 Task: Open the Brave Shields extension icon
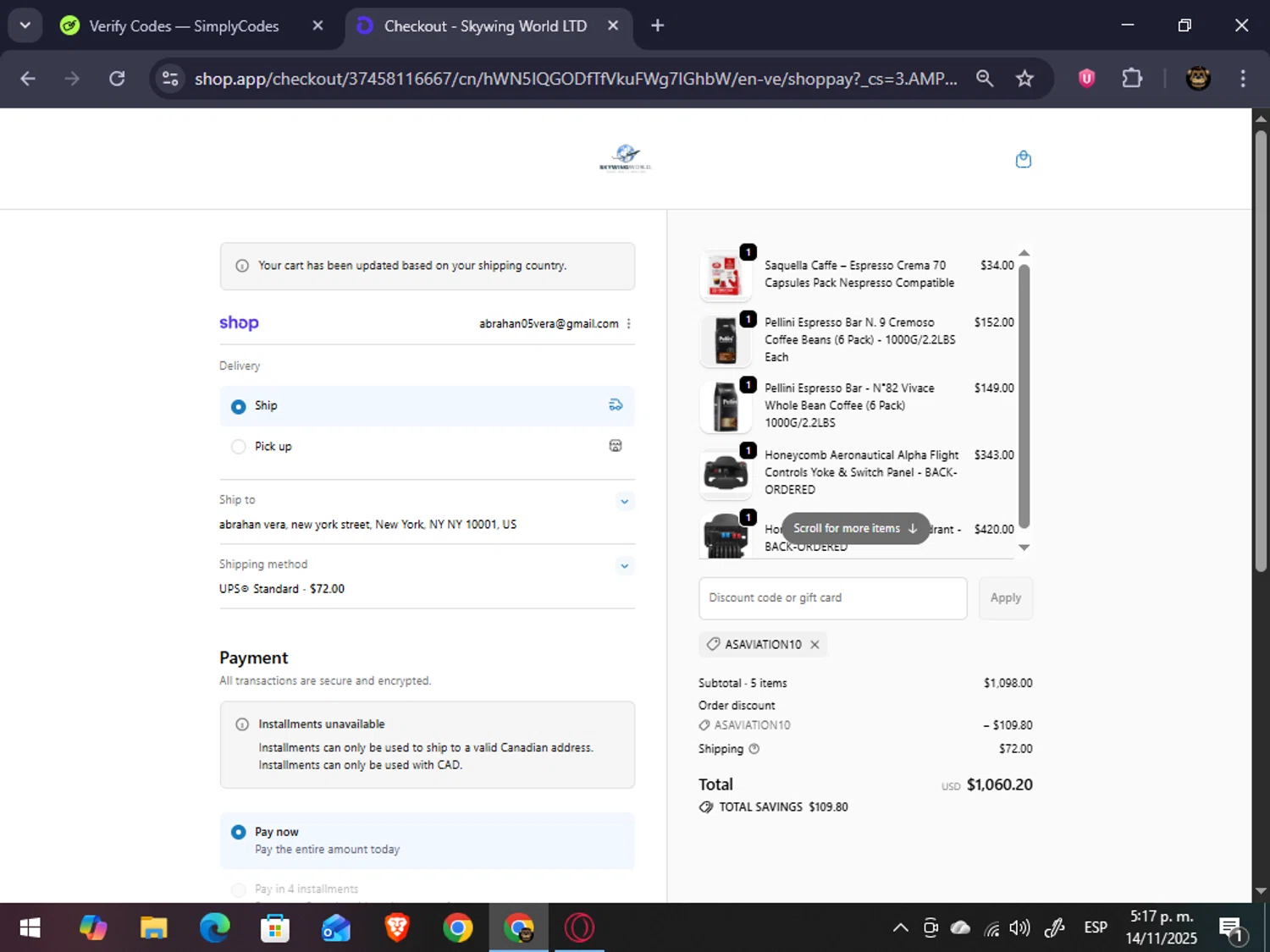1086,79
